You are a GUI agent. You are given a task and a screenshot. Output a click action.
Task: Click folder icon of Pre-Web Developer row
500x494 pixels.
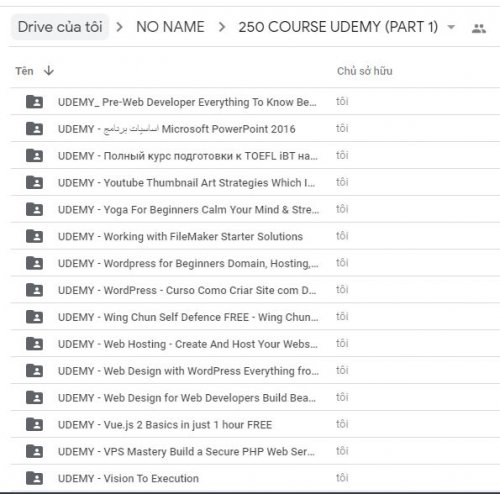pyautogui.click(x=34, y=102)
